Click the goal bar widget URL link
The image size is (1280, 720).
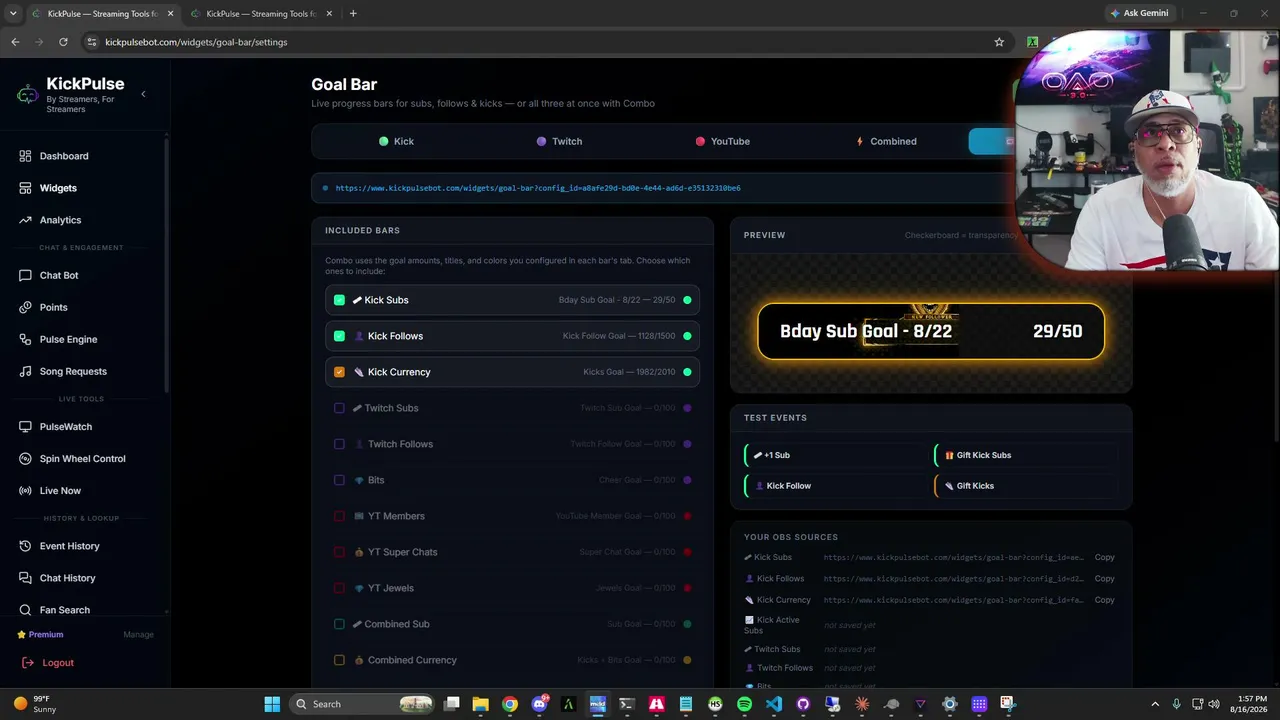tap(538, 188)
